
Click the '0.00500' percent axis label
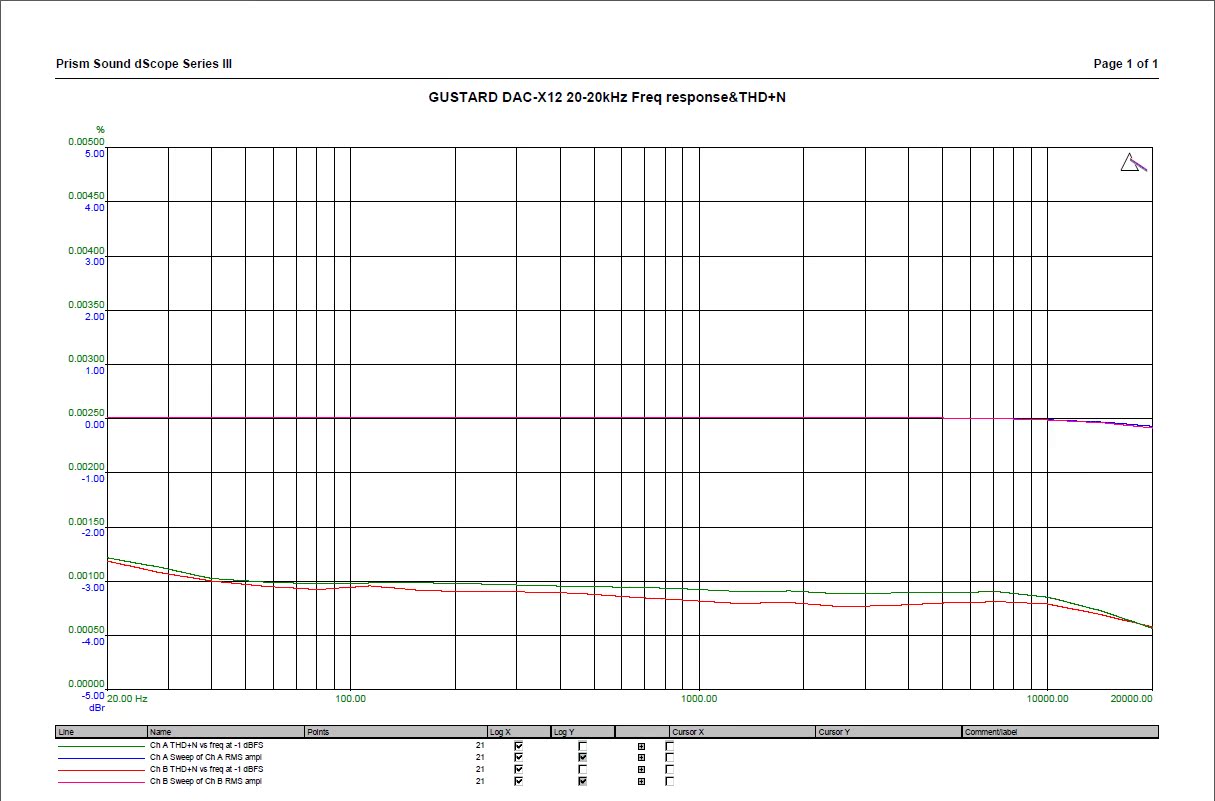point(86,142)
